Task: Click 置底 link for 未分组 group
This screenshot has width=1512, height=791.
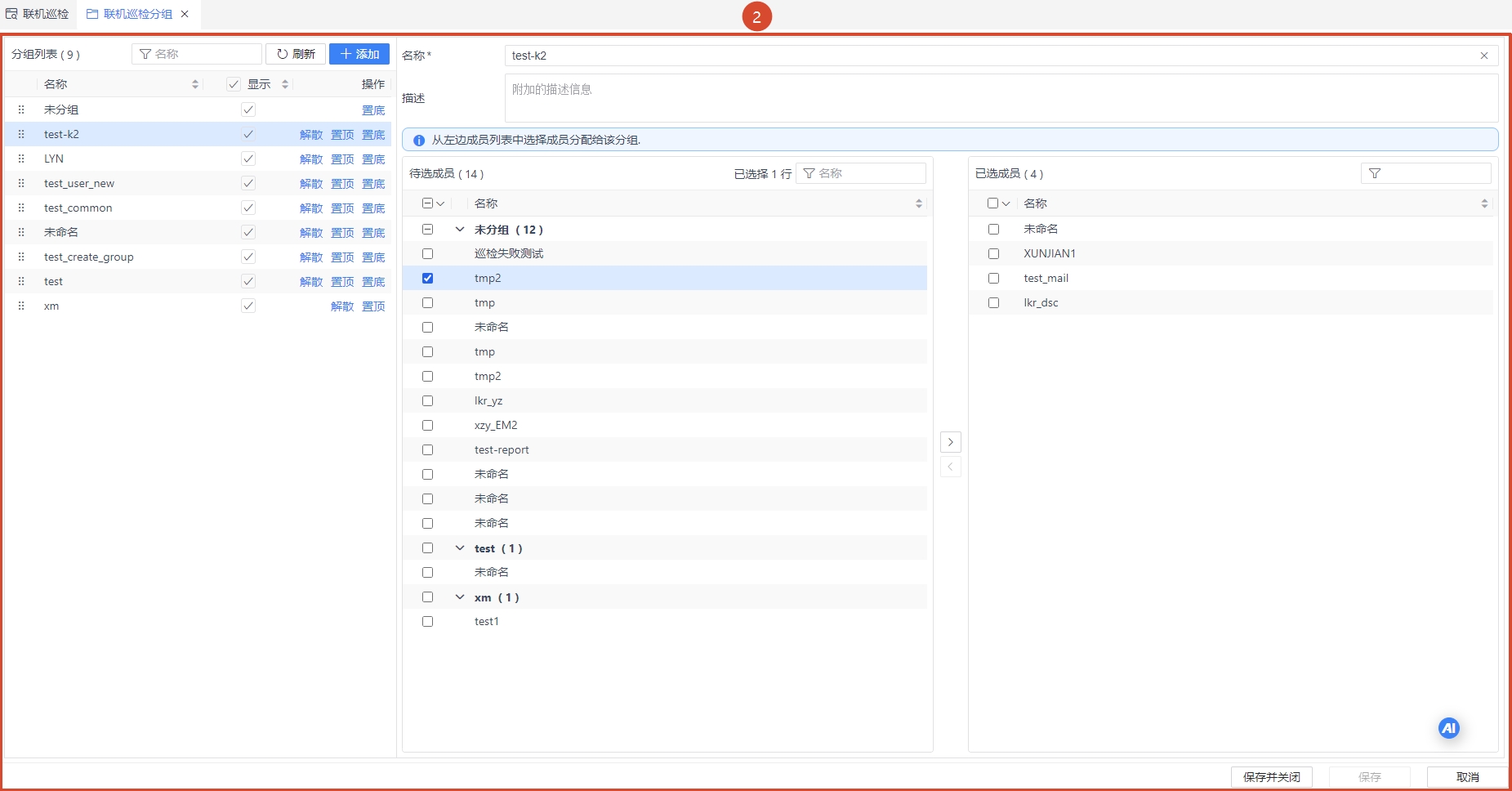Action: 373,110
